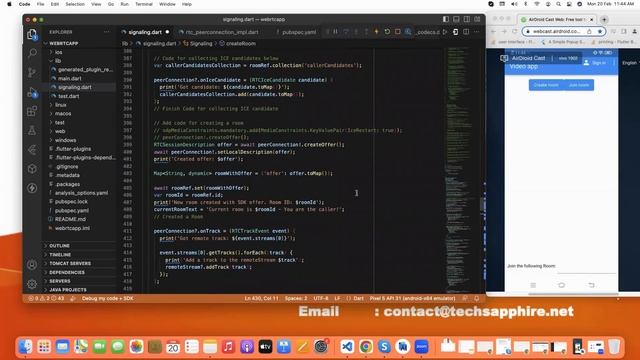This screenshot has width=640, height=360.
Task: Open a new tab in Chrome
Action: coord(604,20)
